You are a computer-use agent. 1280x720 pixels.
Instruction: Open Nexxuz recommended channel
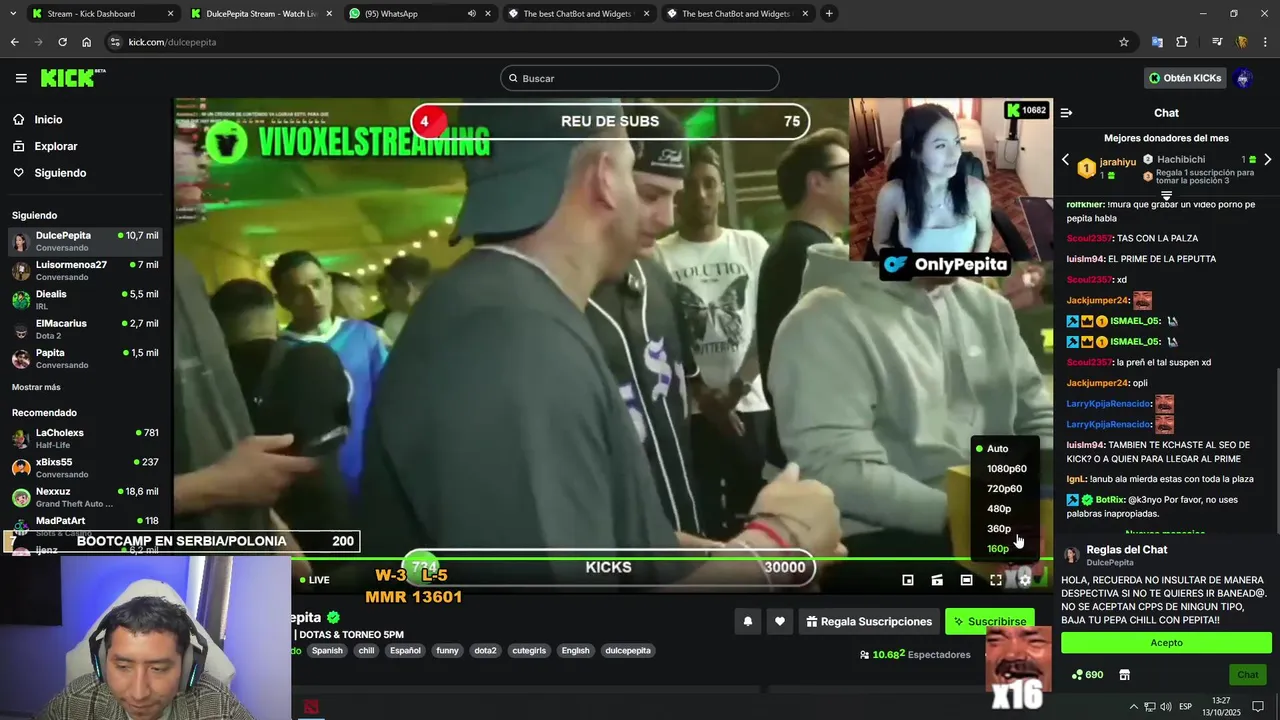point(85,497)
